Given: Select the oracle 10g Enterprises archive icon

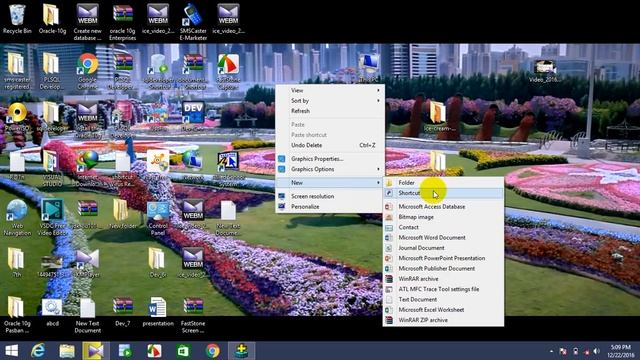Looking at the screenshot, I should [122, 22].
